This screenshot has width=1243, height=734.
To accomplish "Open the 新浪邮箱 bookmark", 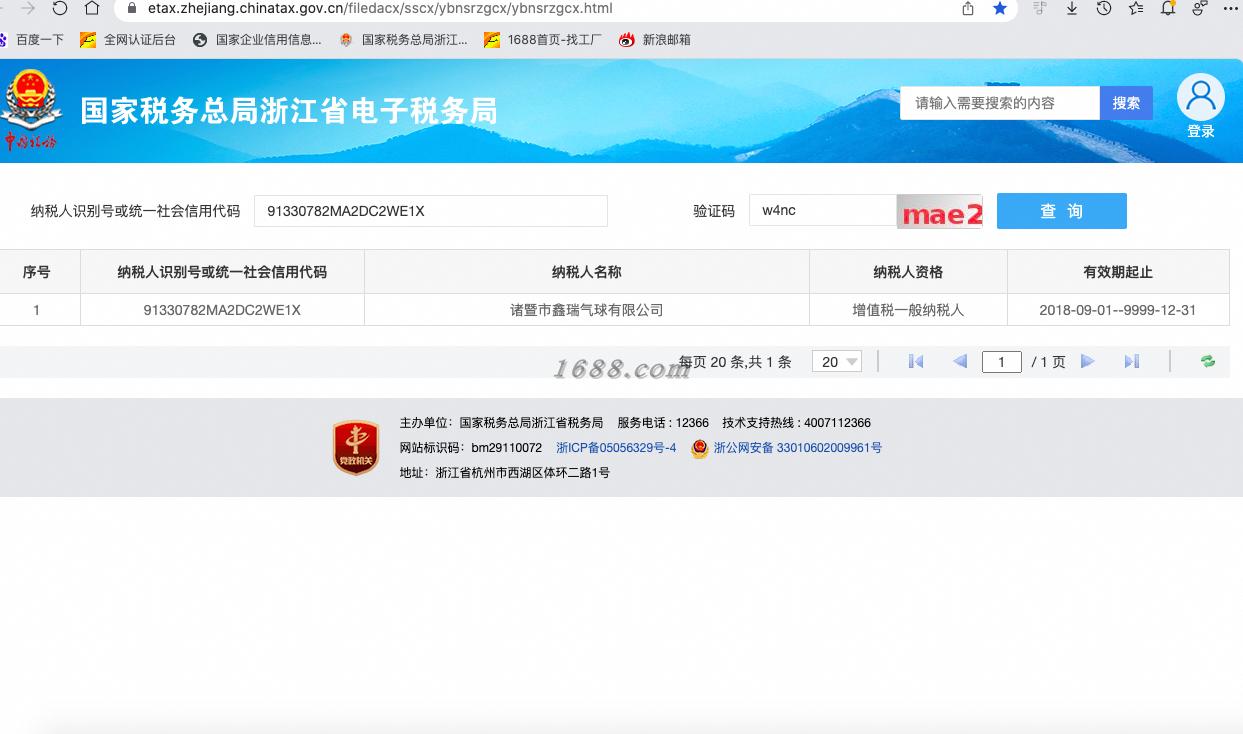I will [655, 40].
